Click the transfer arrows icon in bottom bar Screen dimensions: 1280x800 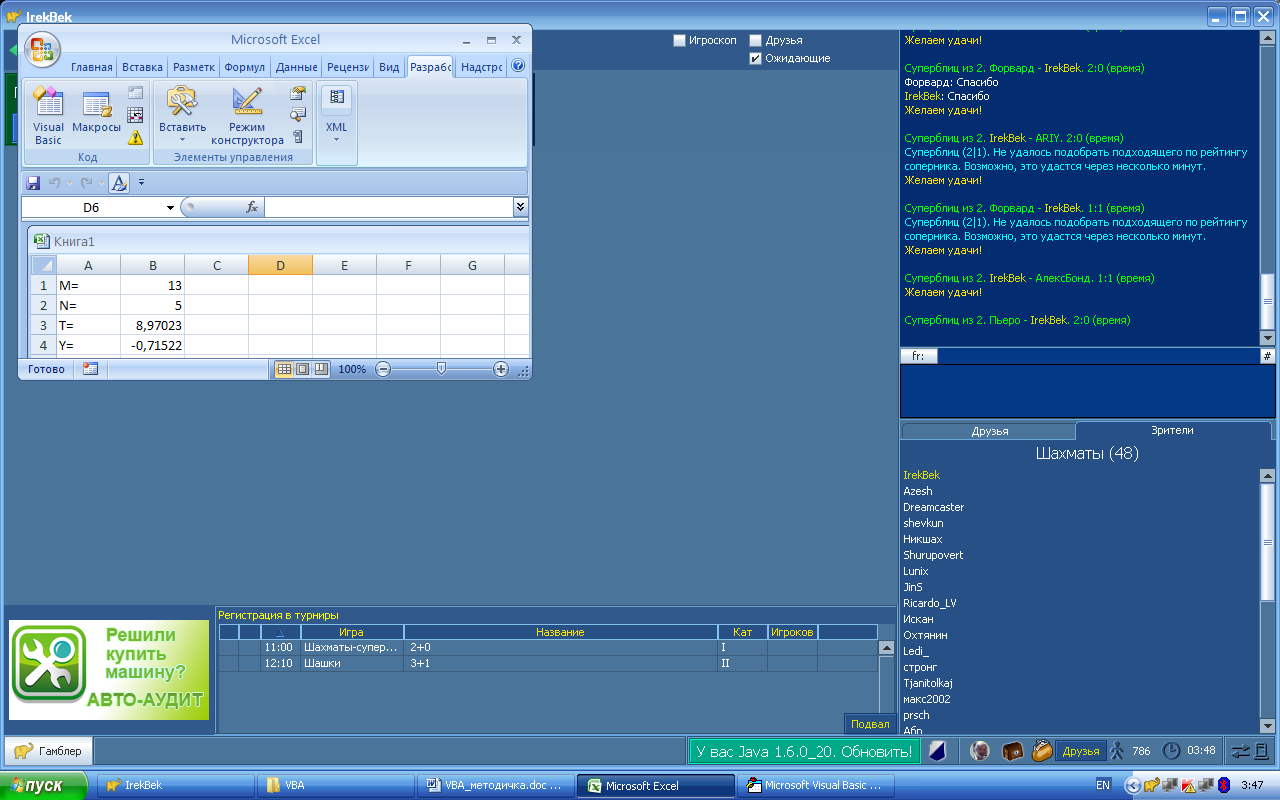(1240, 750)
